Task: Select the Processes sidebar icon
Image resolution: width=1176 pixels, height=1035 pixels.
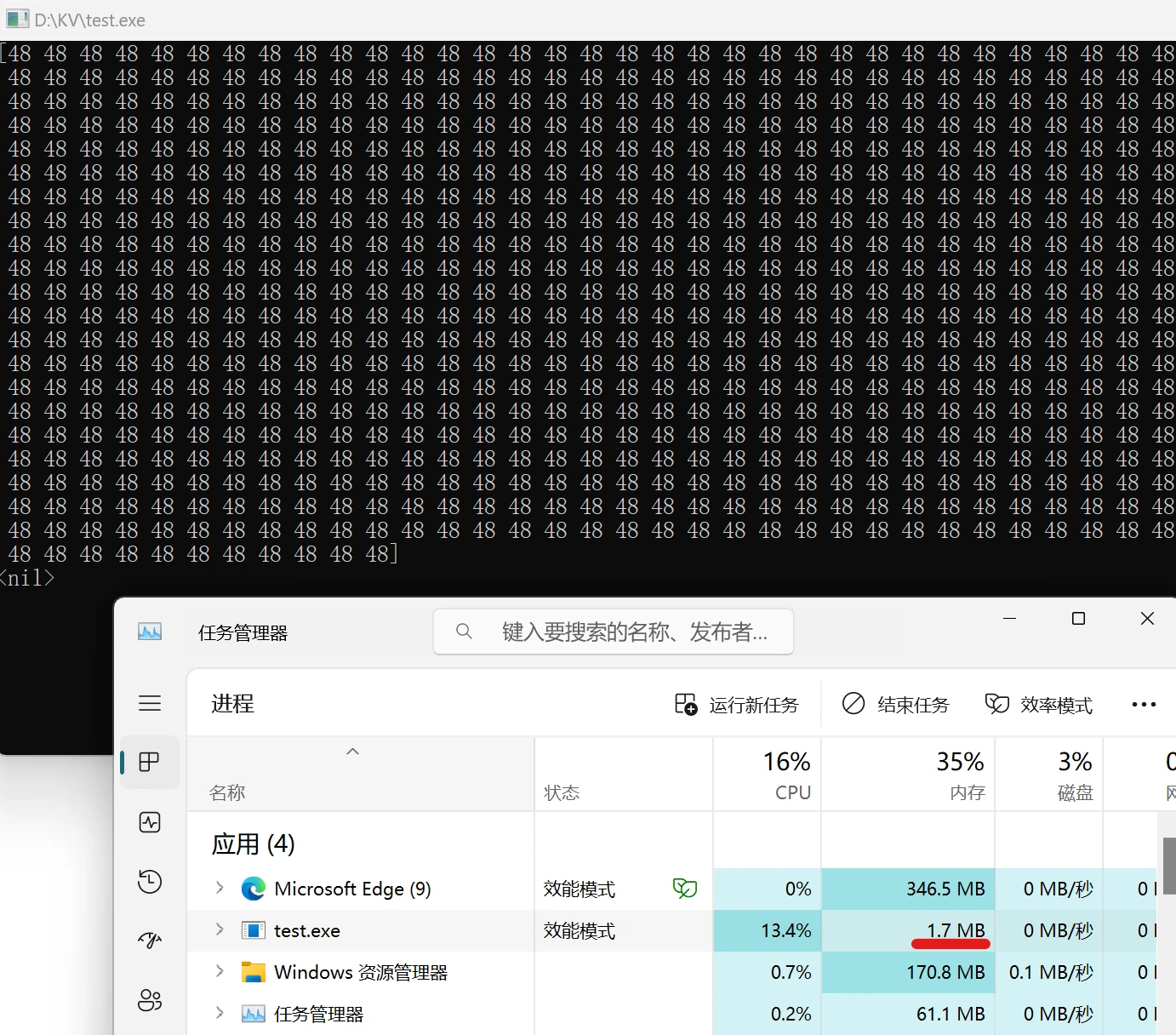Action: (150, 762)
